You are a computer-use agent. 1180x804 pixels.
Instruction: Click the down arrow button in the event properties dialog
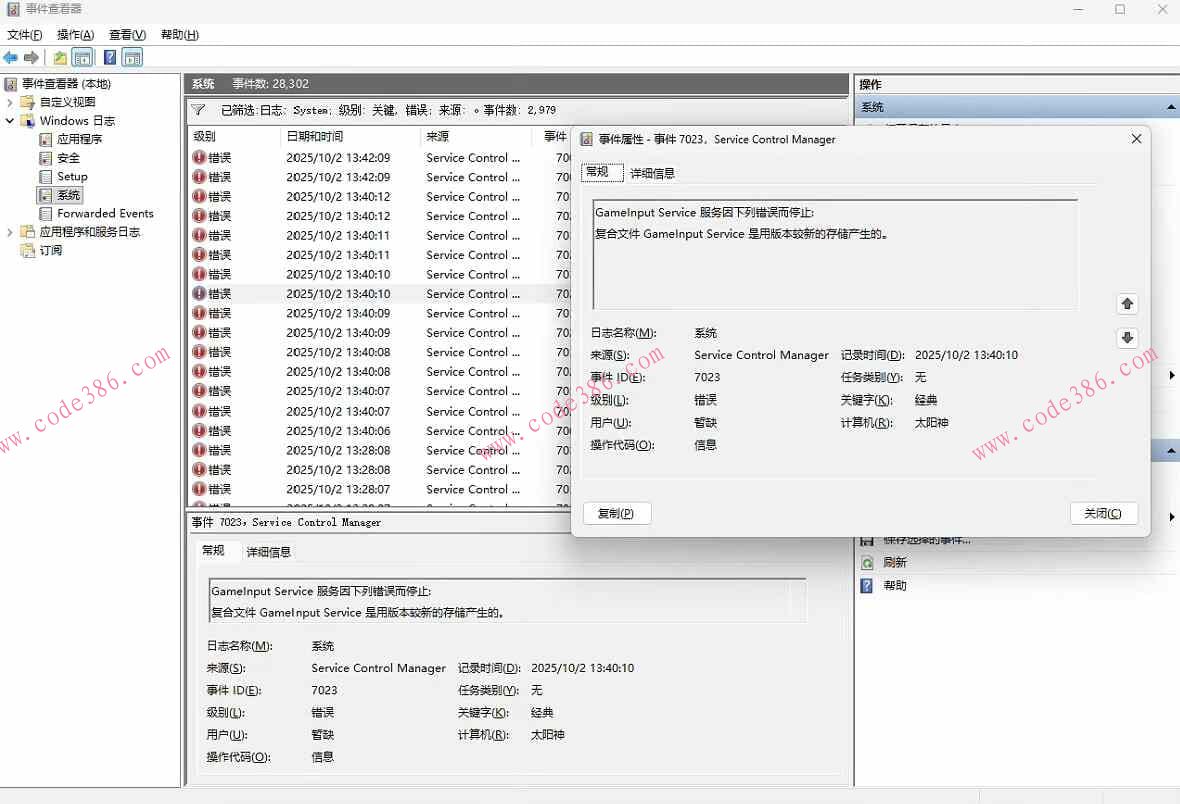point(1127,338)
